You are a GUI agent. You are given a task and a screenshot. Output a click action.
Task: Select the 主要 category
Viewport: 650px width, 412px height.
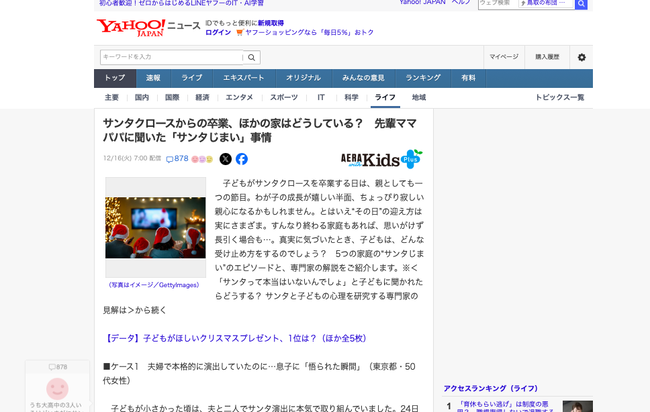pos(112,97)
